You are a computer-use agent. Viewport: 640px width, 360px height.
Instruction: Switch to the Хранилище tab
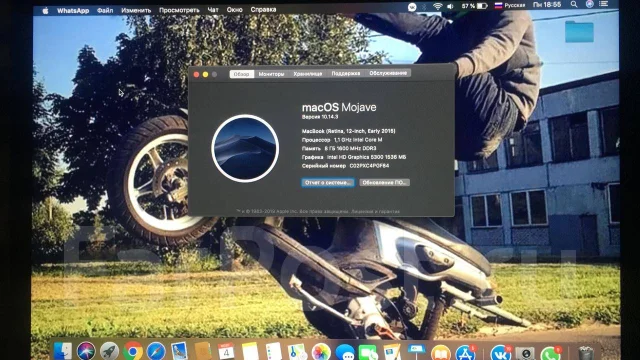308,73
